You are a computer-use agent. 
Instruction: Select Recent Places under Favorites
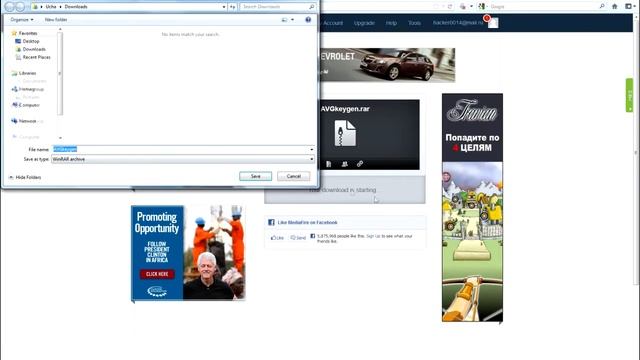click(x=33, y=57)
